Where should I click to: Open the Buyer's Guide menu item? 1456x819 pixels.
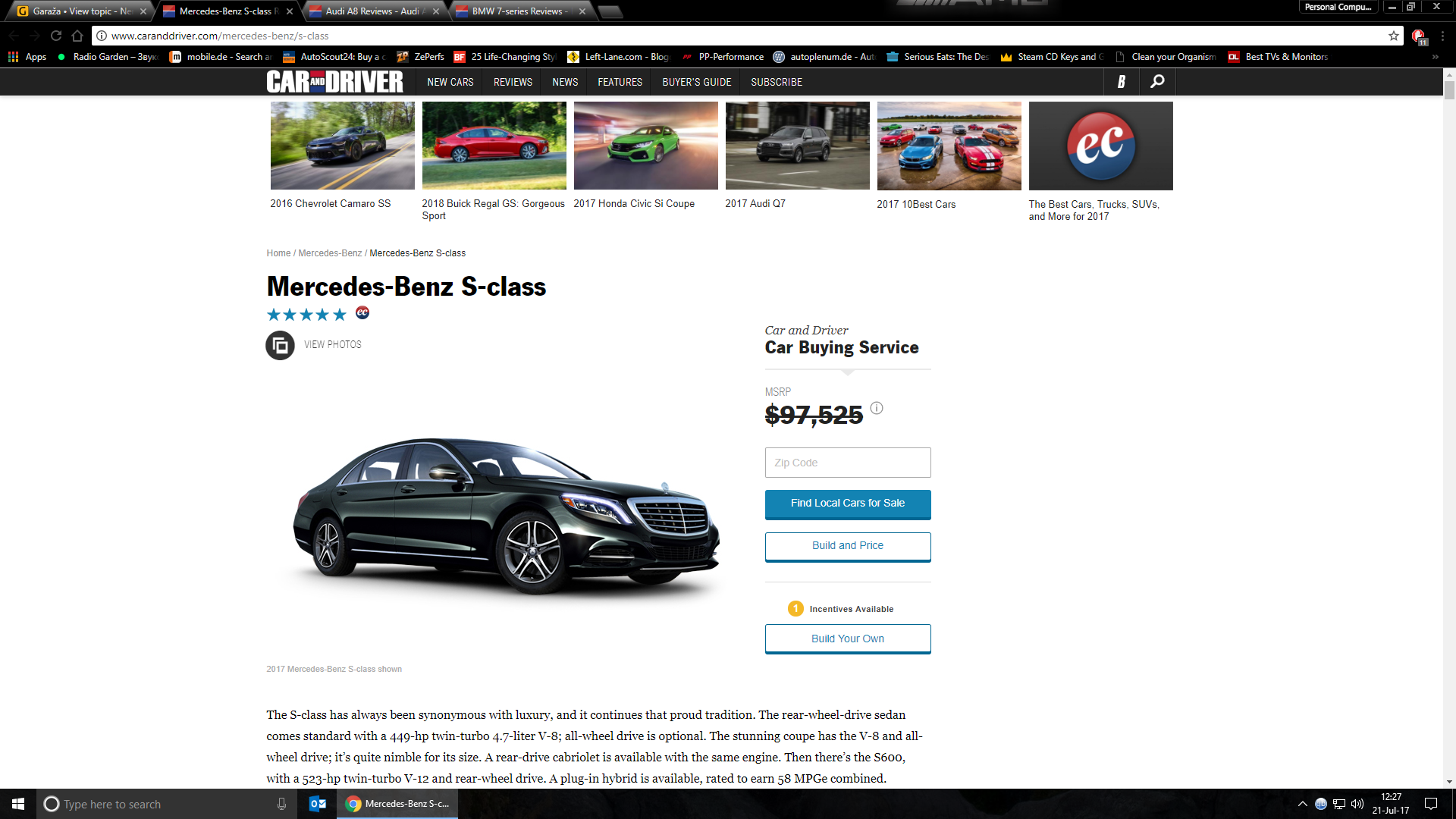point(696,82)
